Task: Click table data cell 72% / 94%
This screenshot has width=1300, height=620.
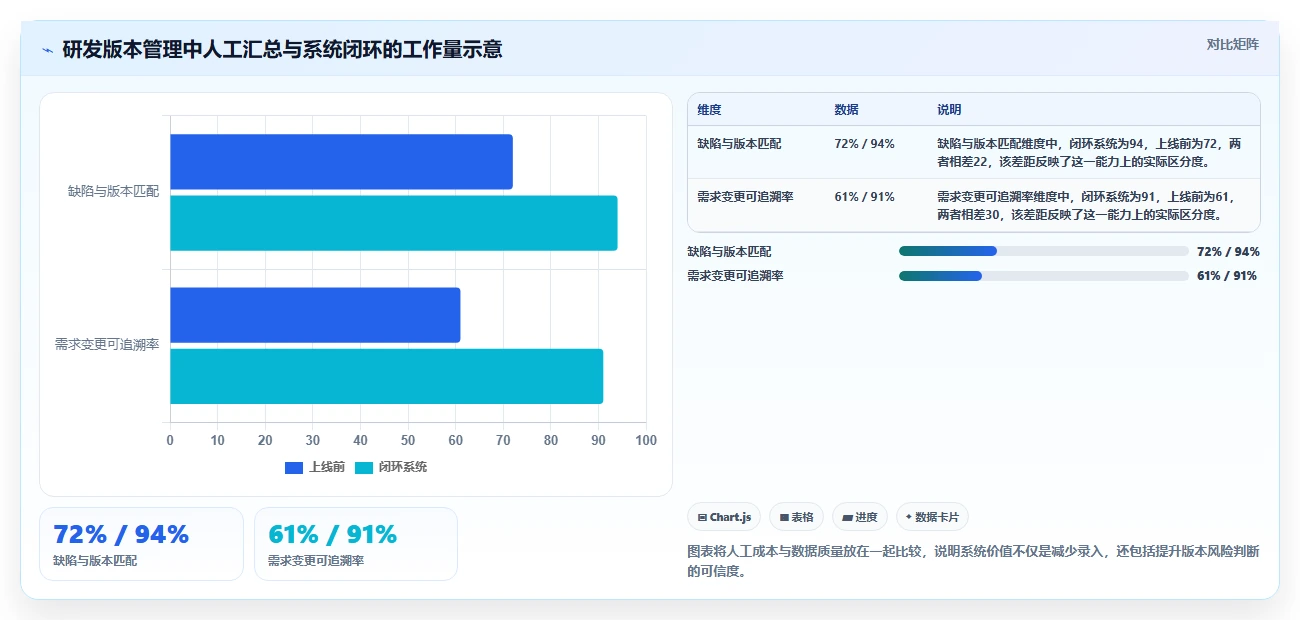Action: pos(864,144)
